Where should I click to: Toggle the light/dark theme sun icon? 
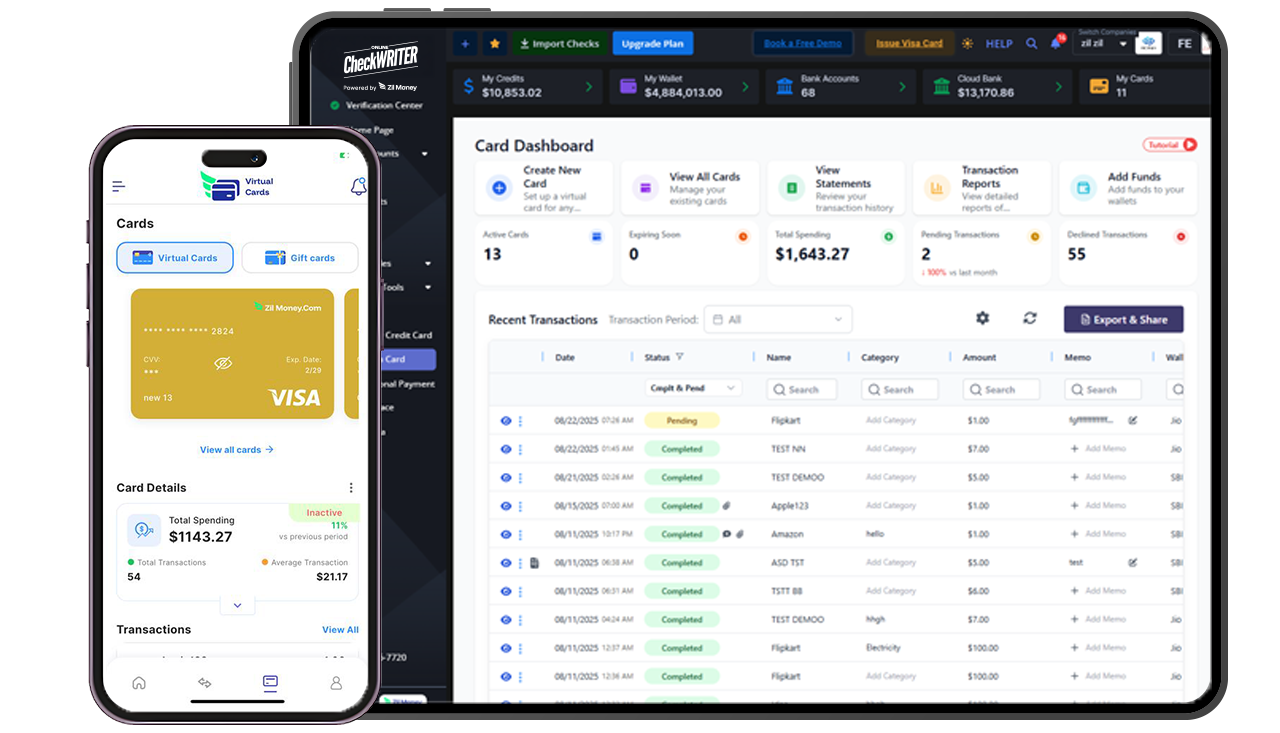[967, 44]
